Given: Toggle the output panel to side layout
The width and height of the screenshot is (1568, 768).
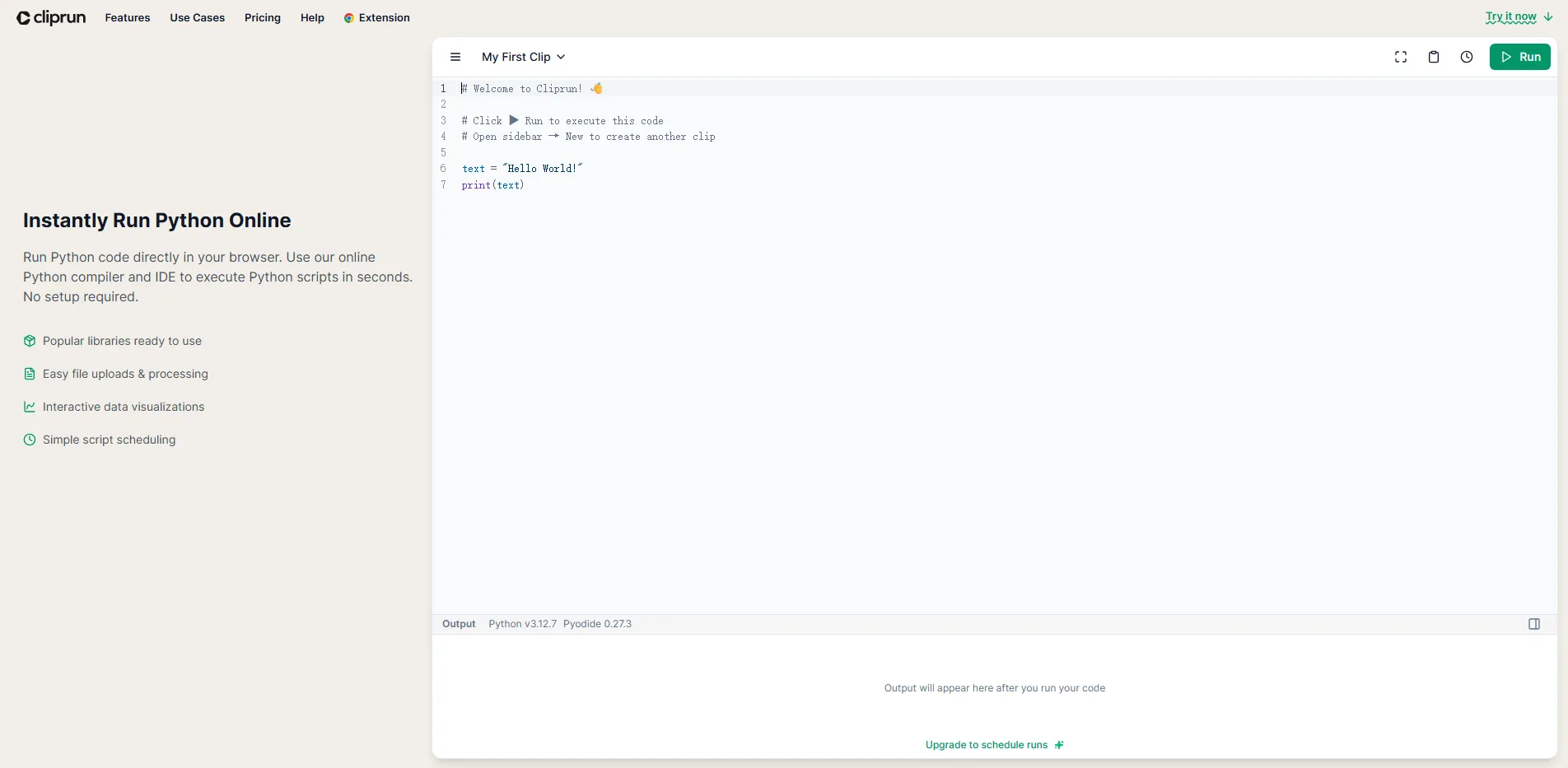Looking at the screenshot, I should pos(1533,623).
